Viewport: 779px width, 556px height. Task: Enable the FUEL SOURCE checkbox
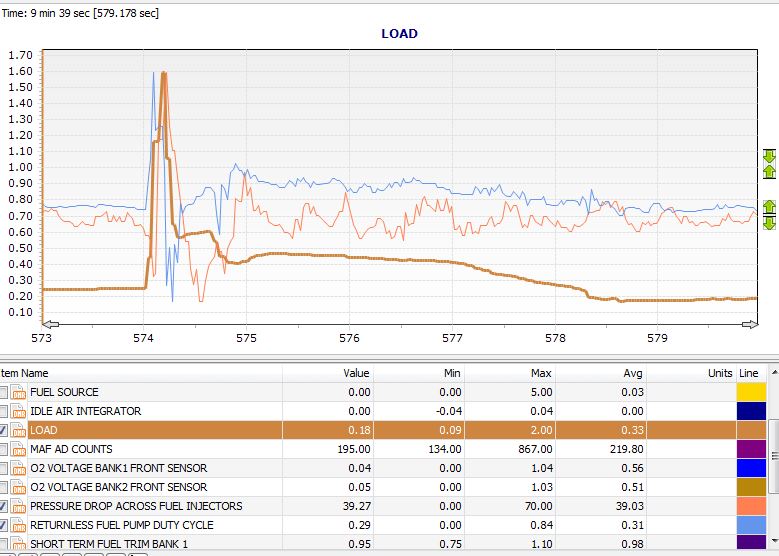3,393
